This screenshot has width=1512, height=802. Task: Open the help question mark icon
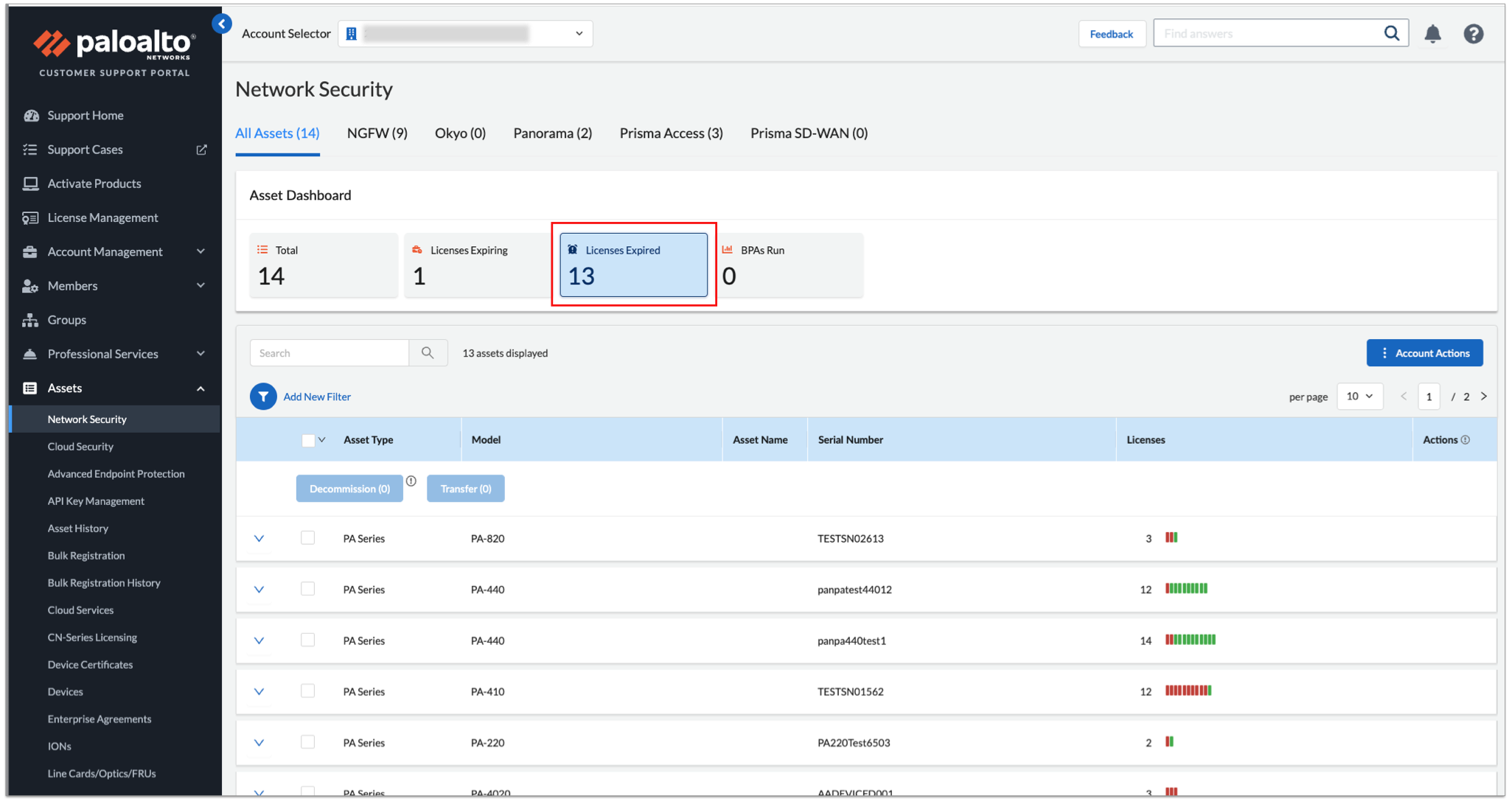point(1473,34)
